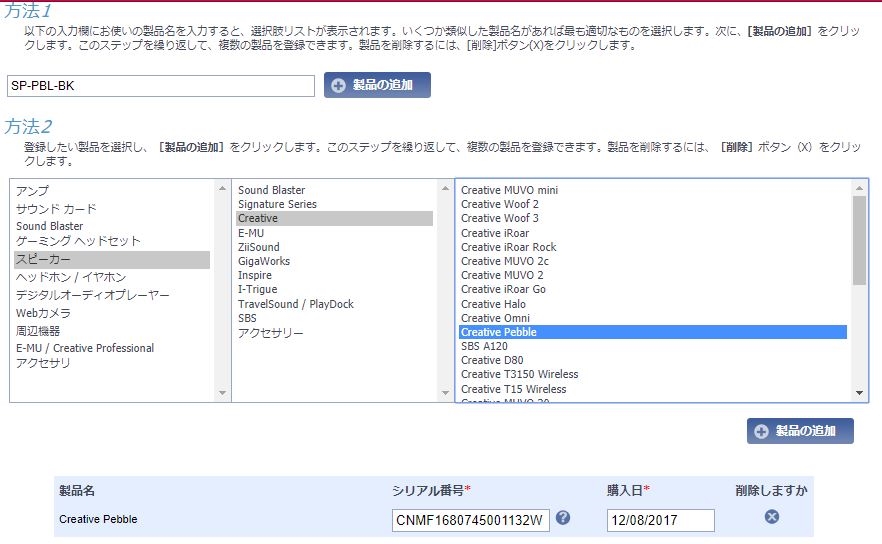The width and height of the screenshot is (882, 544).
Task: Pick Creative MUVO 2 product
Action: click(502, 275)
